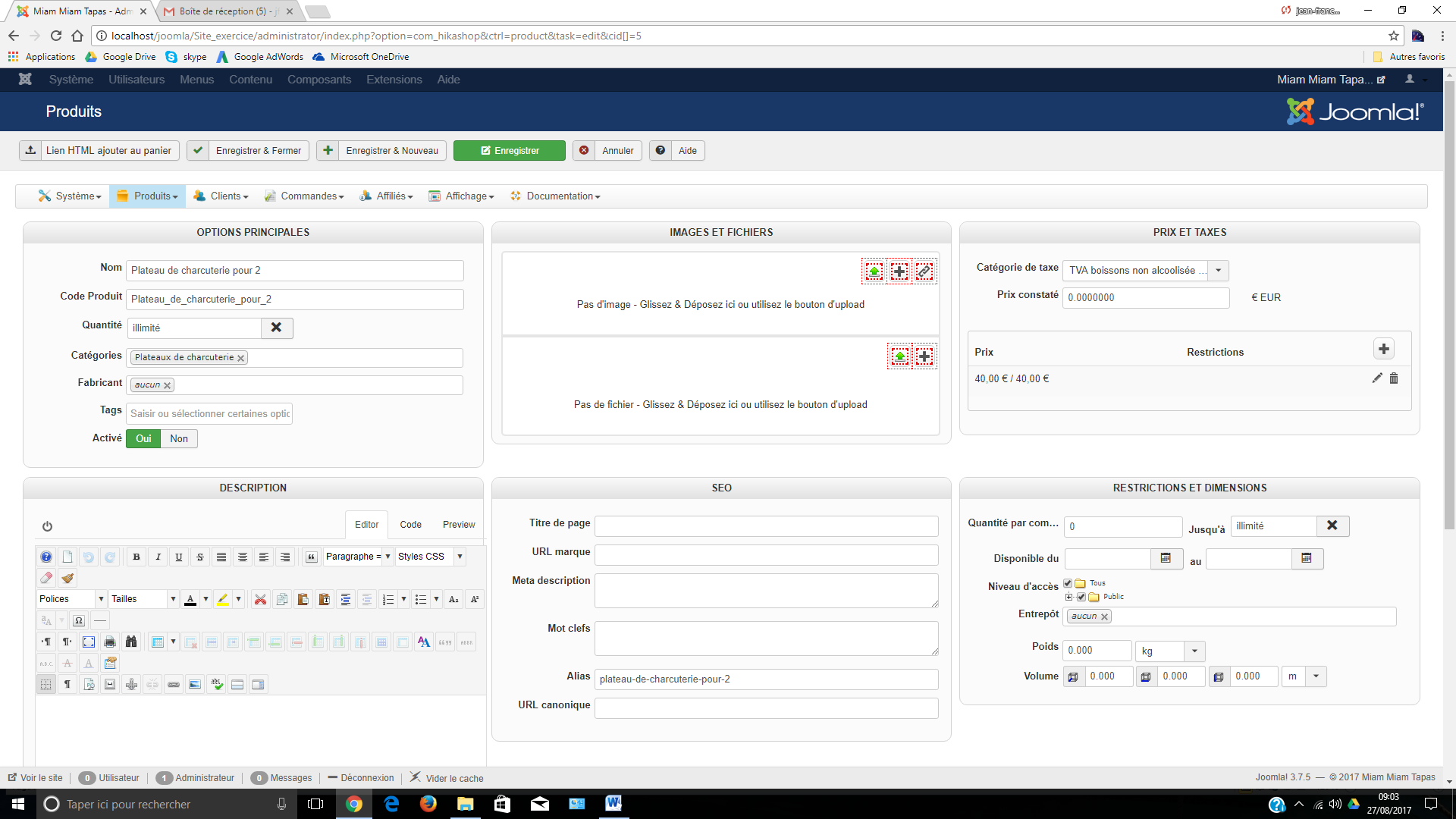This screenshot has width=1456, height=819.
Task: Expand the kg weight unit dropdown
Action: (x=1194, y=651)
